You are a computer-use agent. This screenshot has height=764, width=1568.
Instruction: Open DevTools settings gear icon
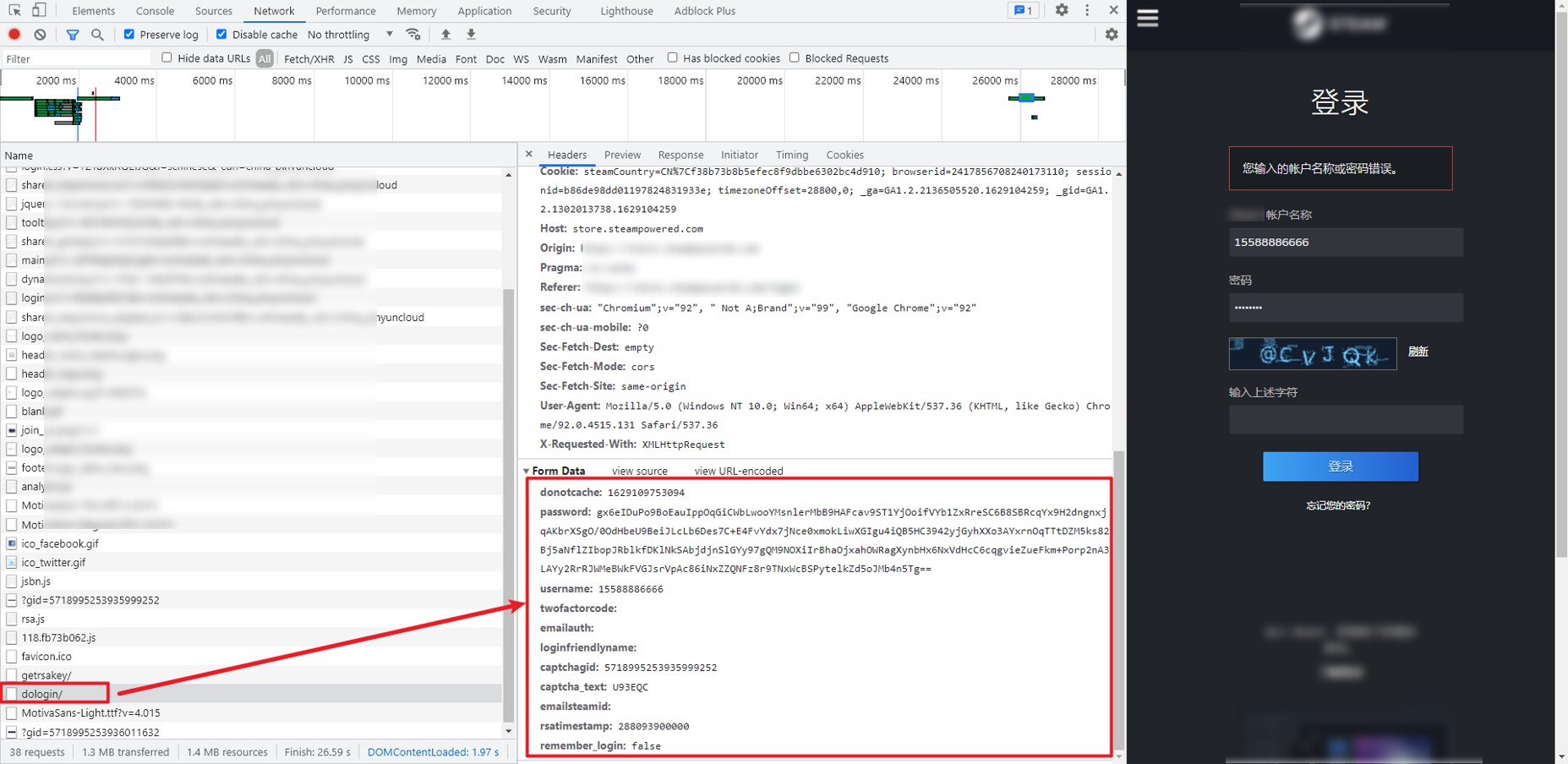pos(1062,10)
